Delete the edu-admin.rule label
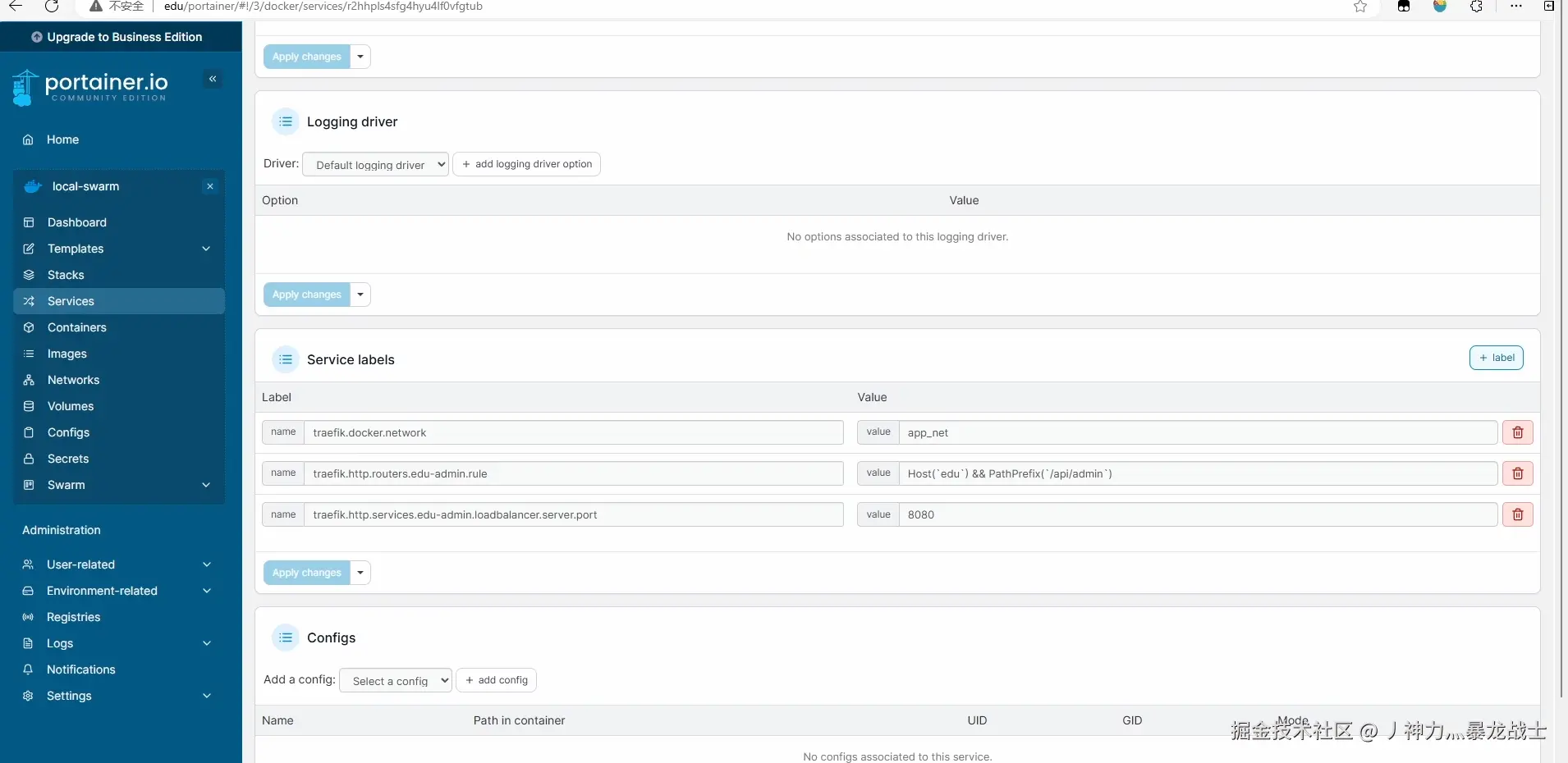The image size is (1568, 763). (x=1518, y=473)
